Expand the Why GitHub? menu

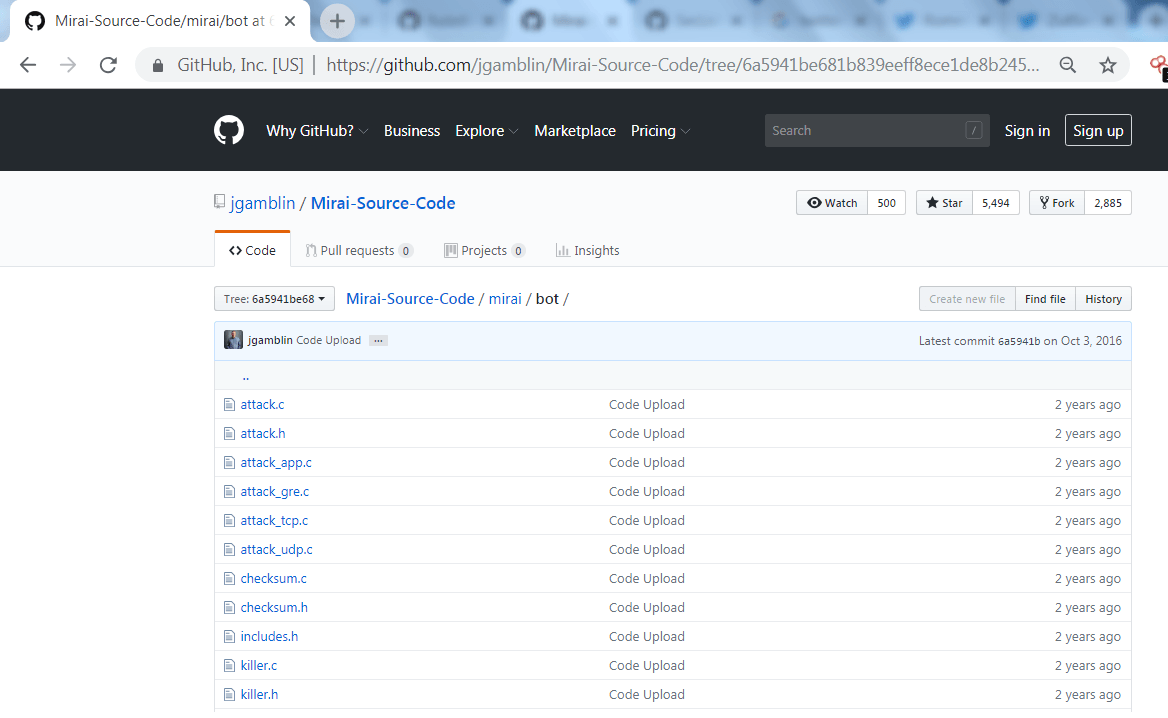(317, 131)
